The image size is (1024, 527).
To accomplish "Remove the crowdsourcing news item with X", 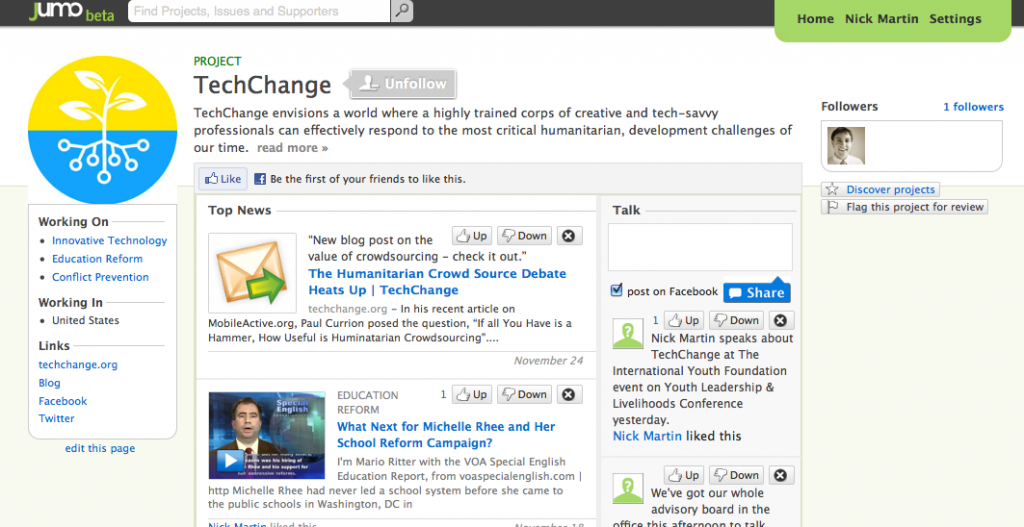I will click(569, 236).
